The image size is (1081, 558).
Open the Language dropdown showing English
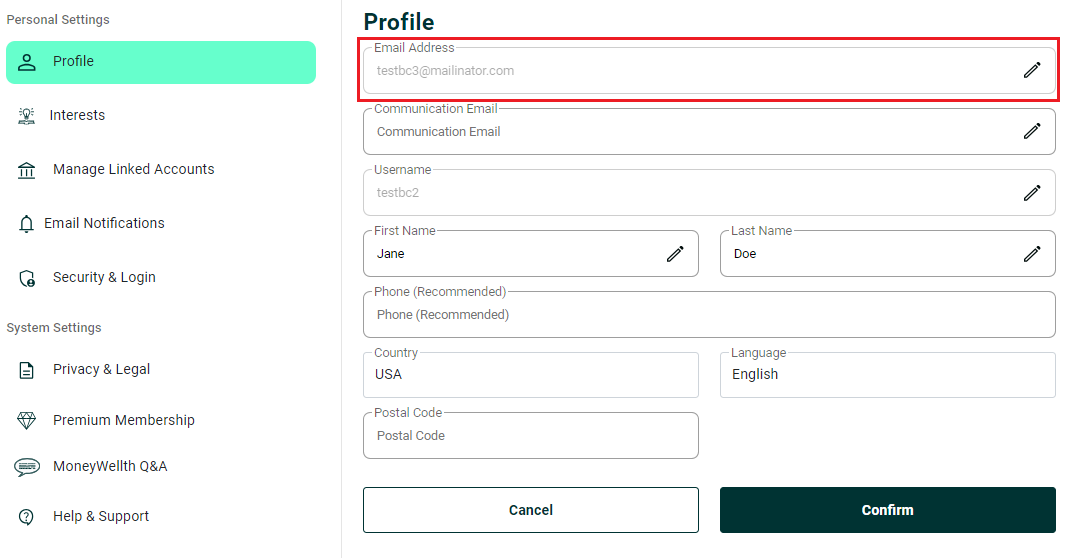pos(887,375)
